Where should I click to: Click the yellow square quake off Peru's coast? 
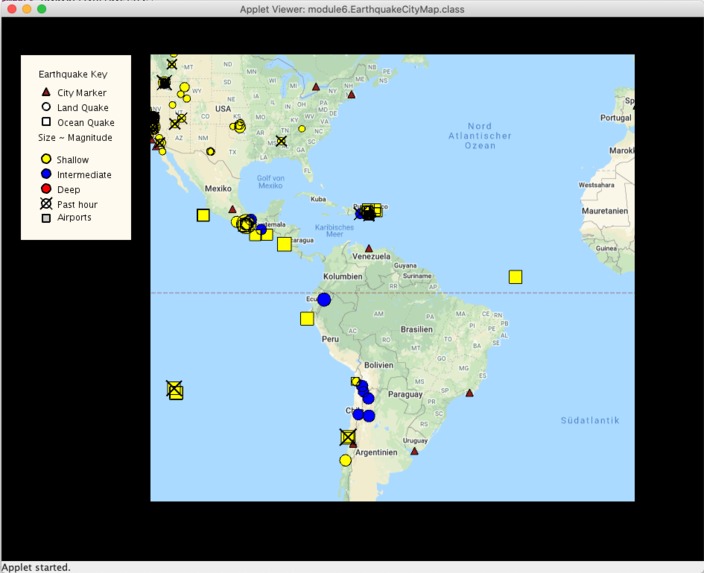click(x=307, y=319)
